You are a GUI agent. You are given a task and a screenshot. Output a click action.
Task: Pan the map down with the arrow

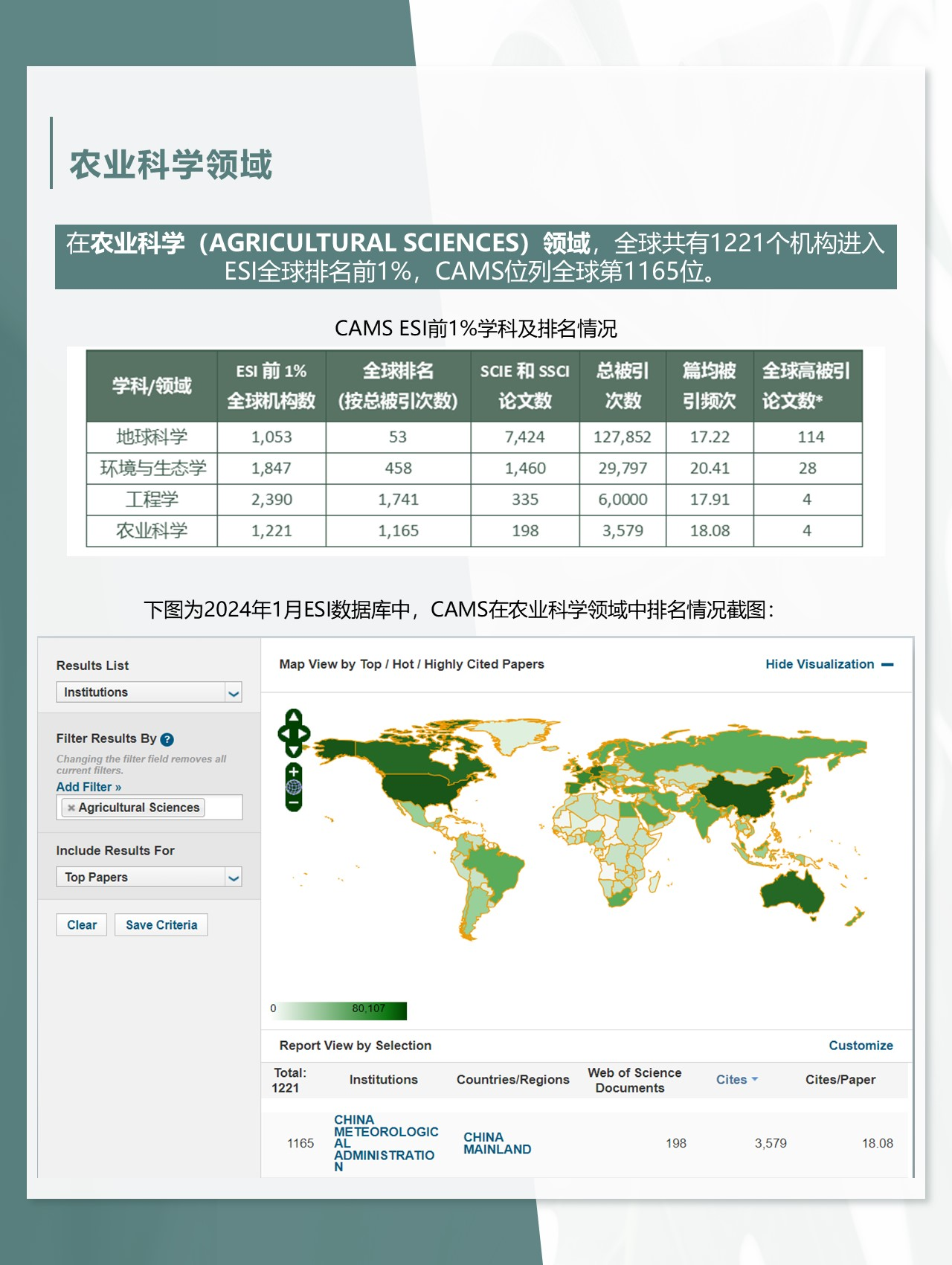pos(294,750)
